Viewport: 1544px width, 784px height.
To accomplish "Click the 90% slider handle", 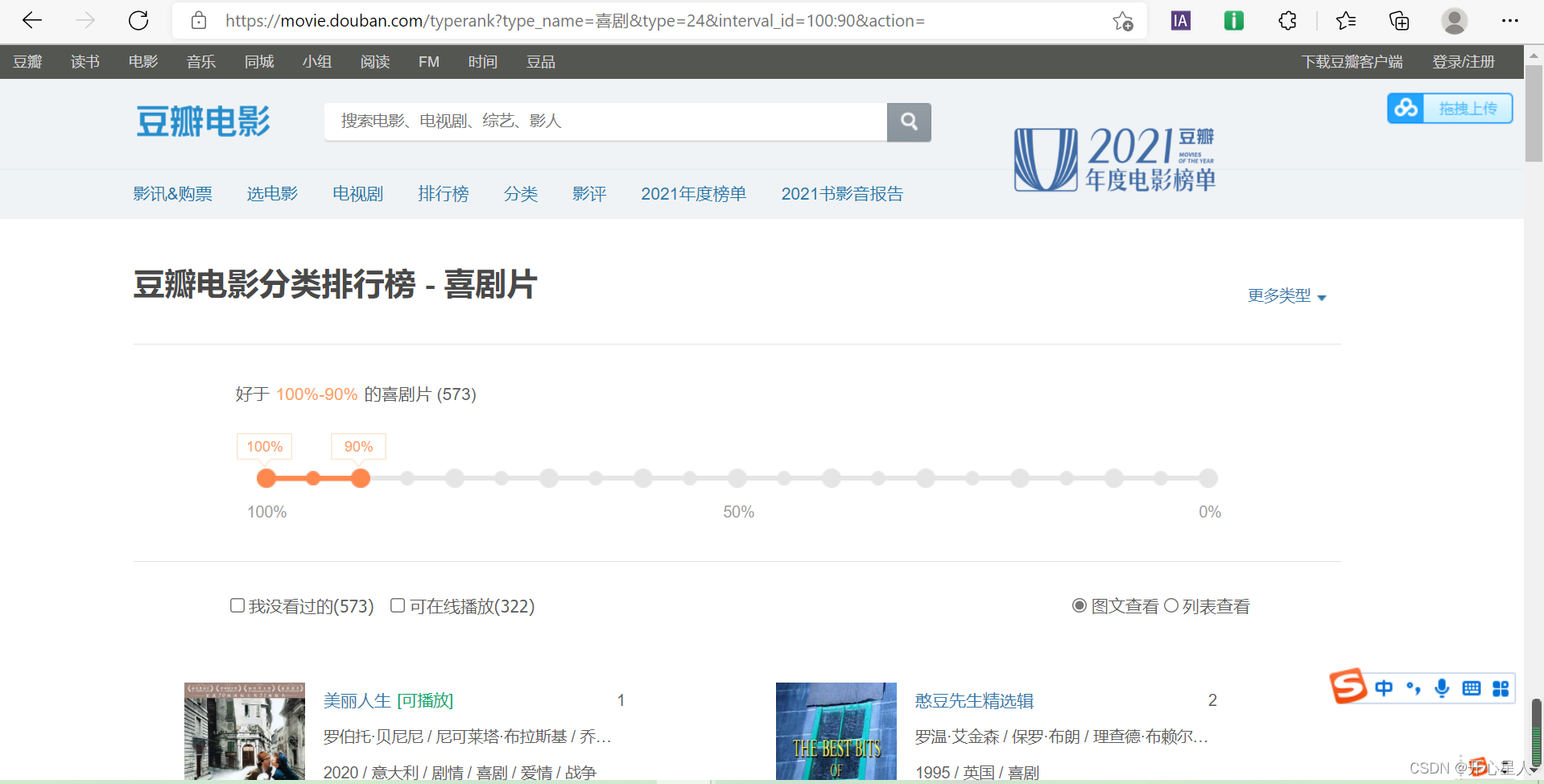I will point(361,478).
